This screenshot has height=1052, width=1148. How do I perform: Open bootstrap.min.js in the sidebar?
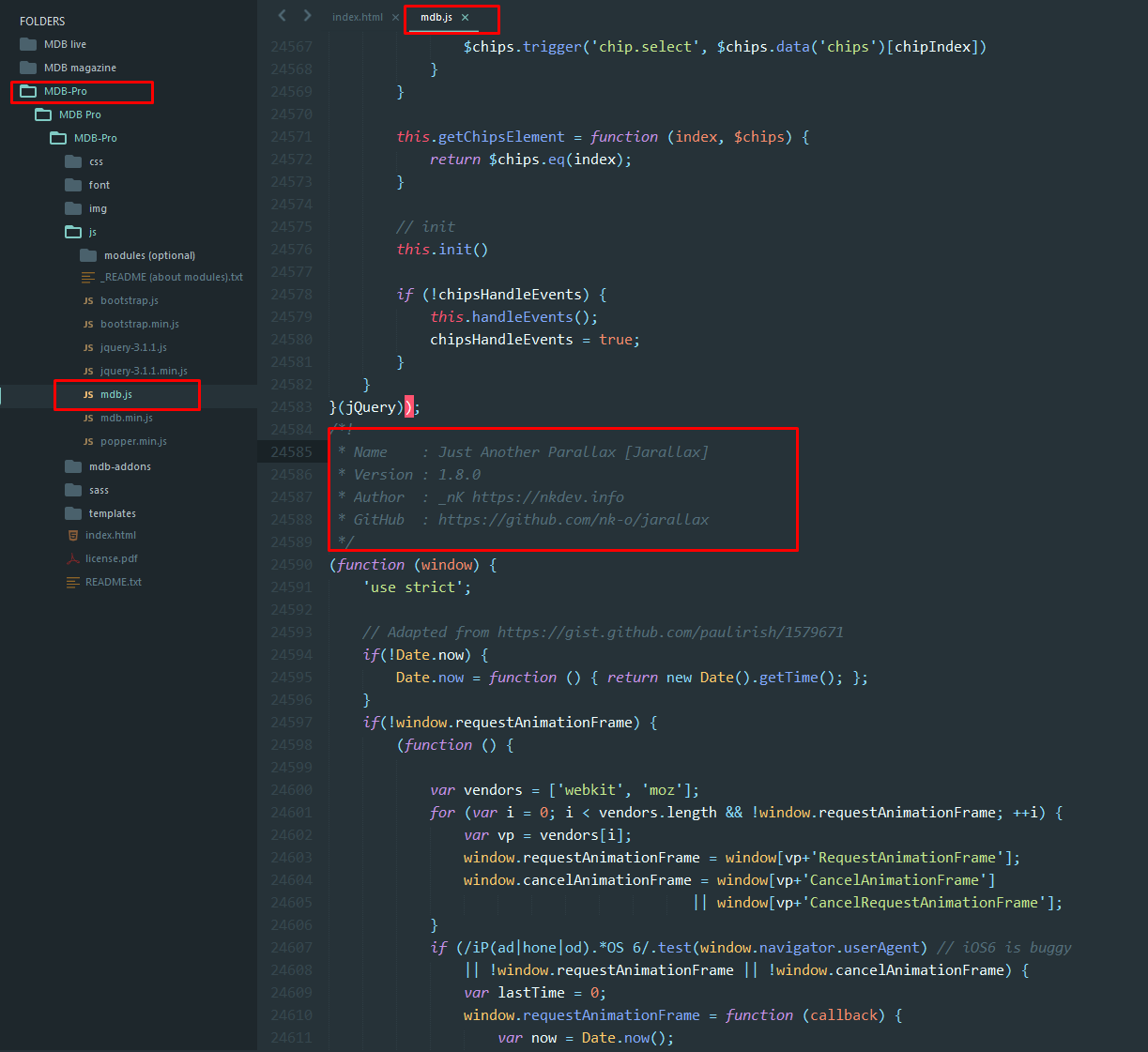click(140, 324)
